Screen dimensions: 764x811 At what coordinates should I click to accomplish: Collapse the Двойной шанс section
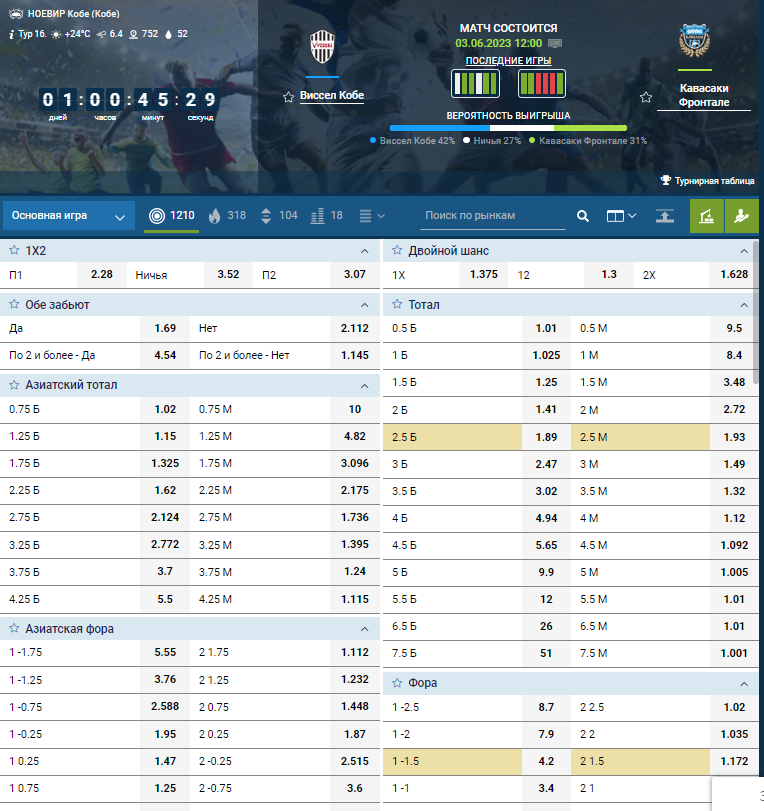[744, 251]
